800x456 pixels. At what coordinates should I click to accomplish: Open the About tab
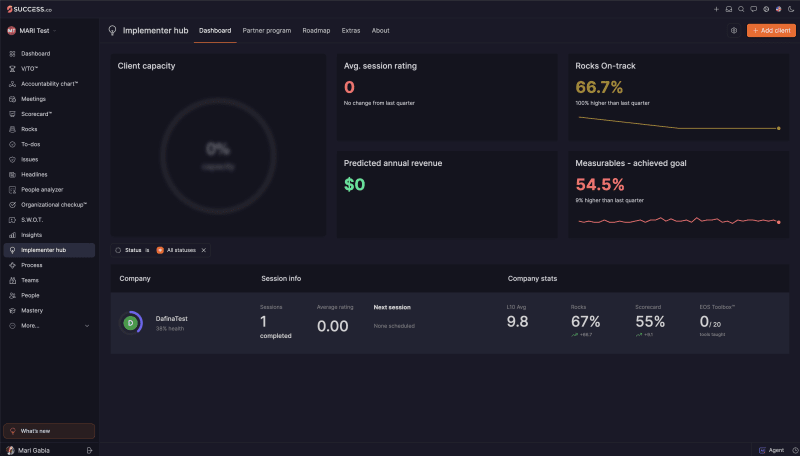(380, 31)
